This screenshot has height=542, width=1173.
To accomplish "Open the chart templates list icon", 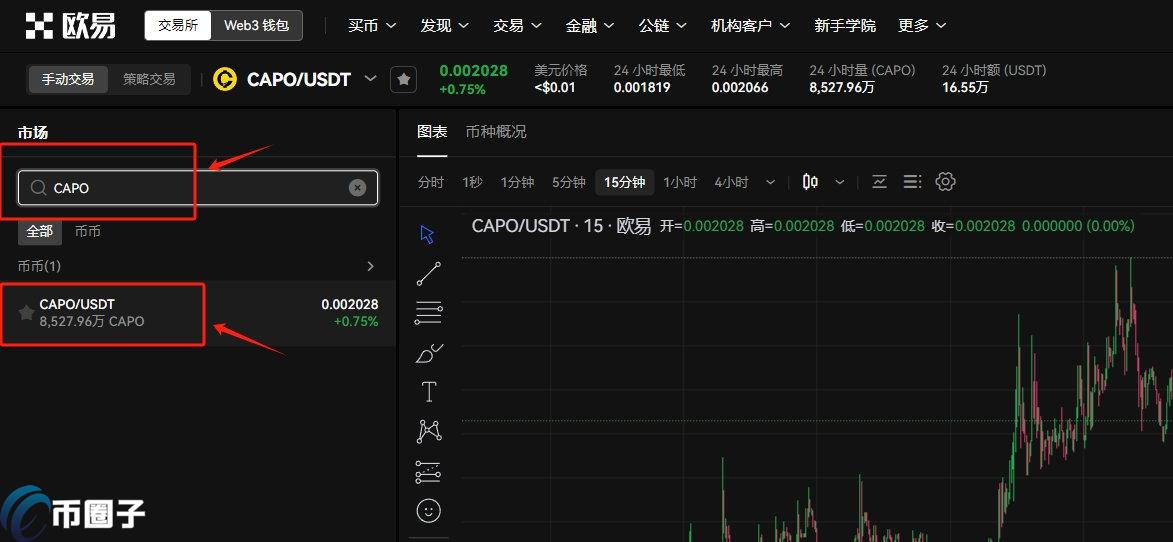I will (912, 182).
